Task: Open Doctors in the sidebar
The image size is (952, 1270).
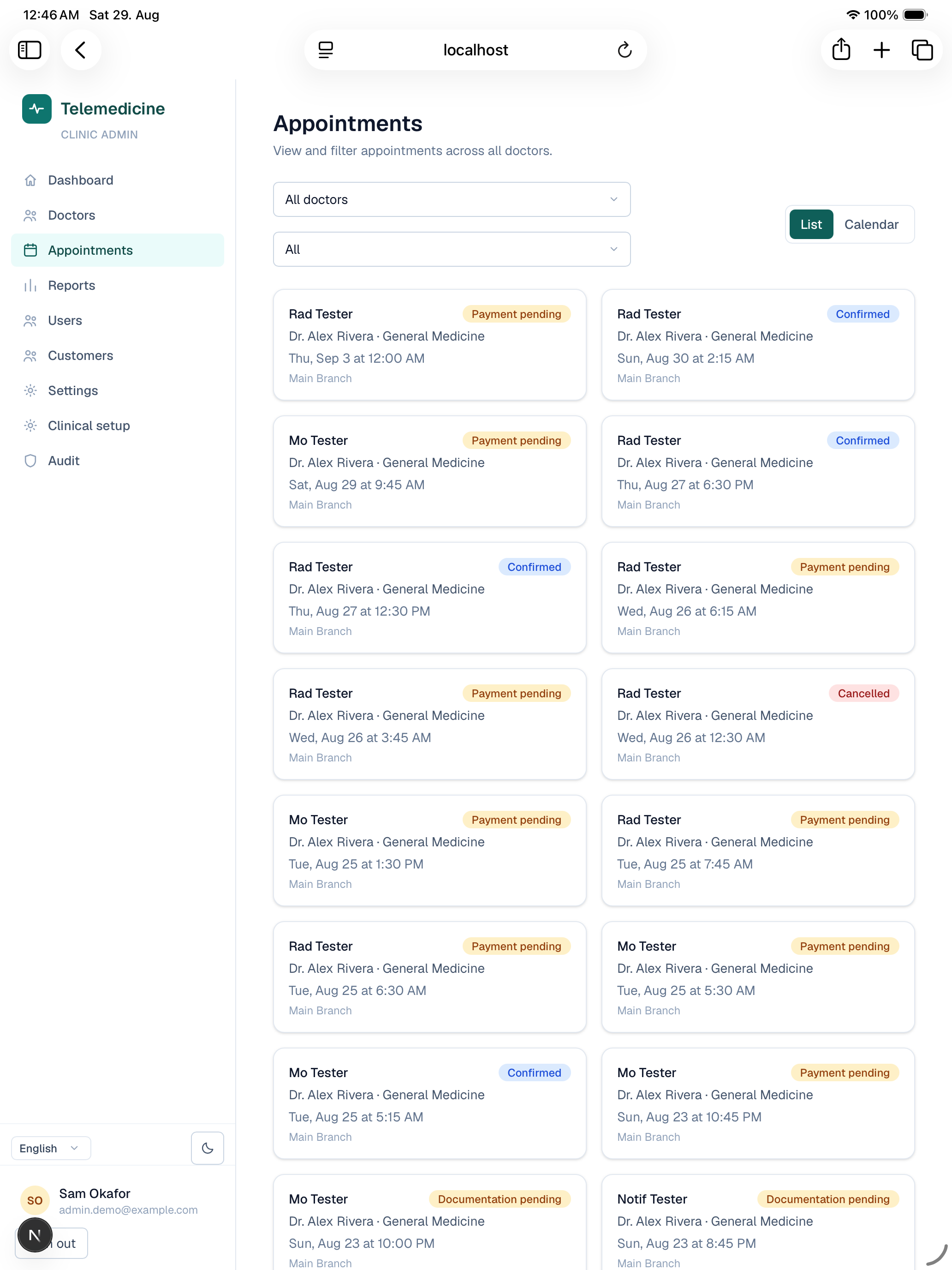Action: [118, 216]
